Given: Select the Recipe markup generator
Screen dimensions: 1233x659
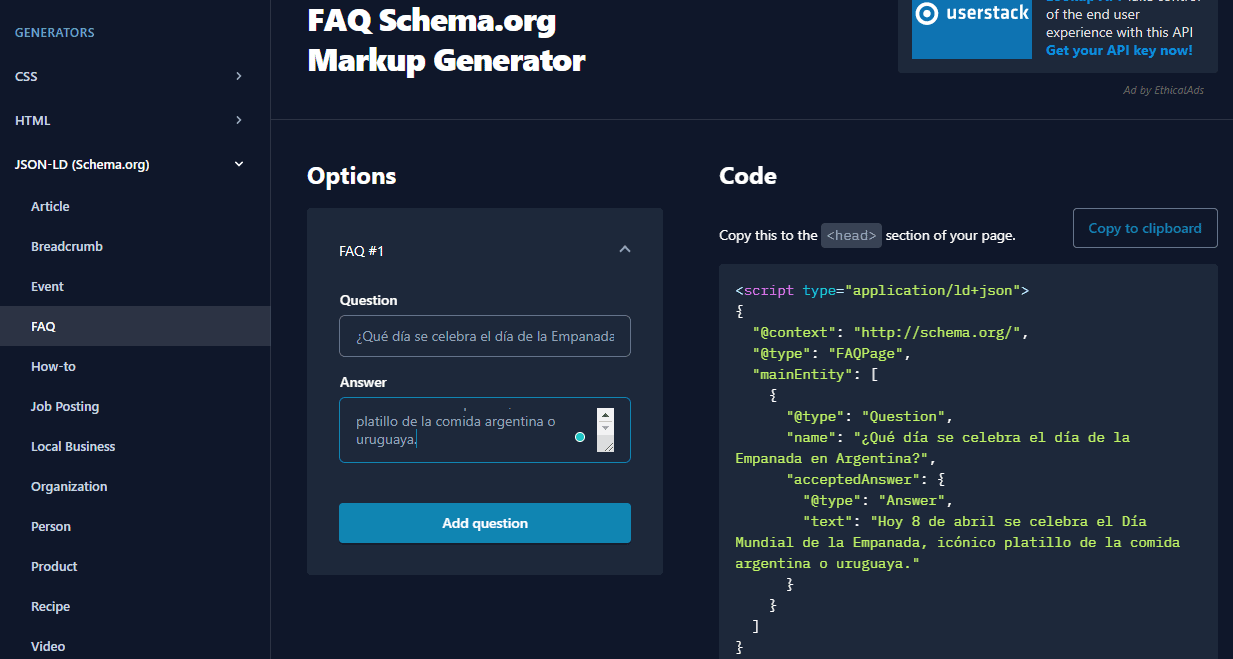Looking at the screenshot, I should (50, 606).
